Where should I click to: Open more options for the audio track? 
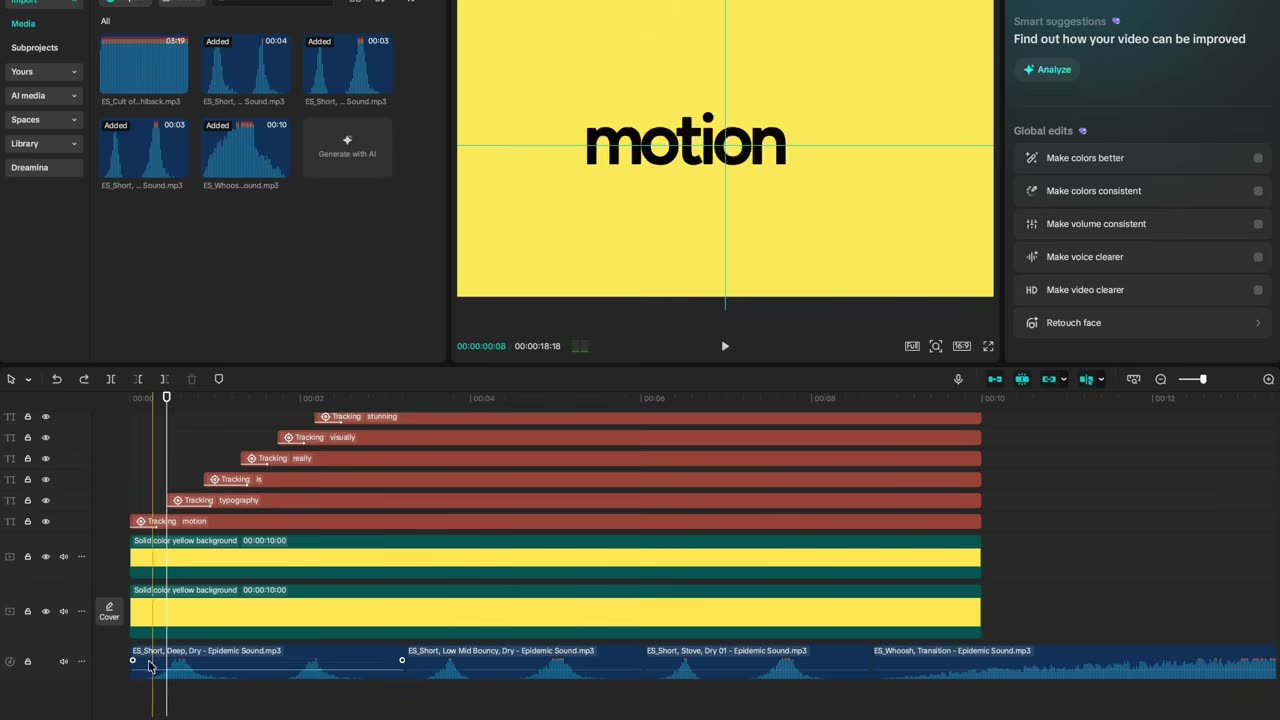82,661
